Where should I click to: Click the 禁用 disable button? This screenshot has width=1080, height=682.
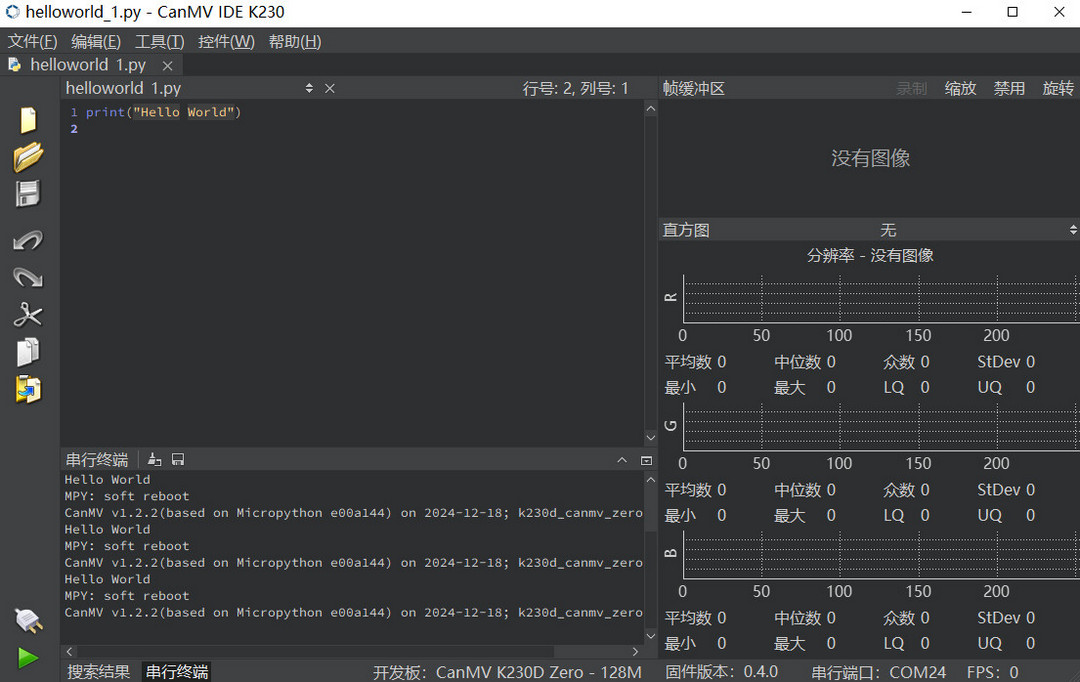click(x=1009, y=89)
